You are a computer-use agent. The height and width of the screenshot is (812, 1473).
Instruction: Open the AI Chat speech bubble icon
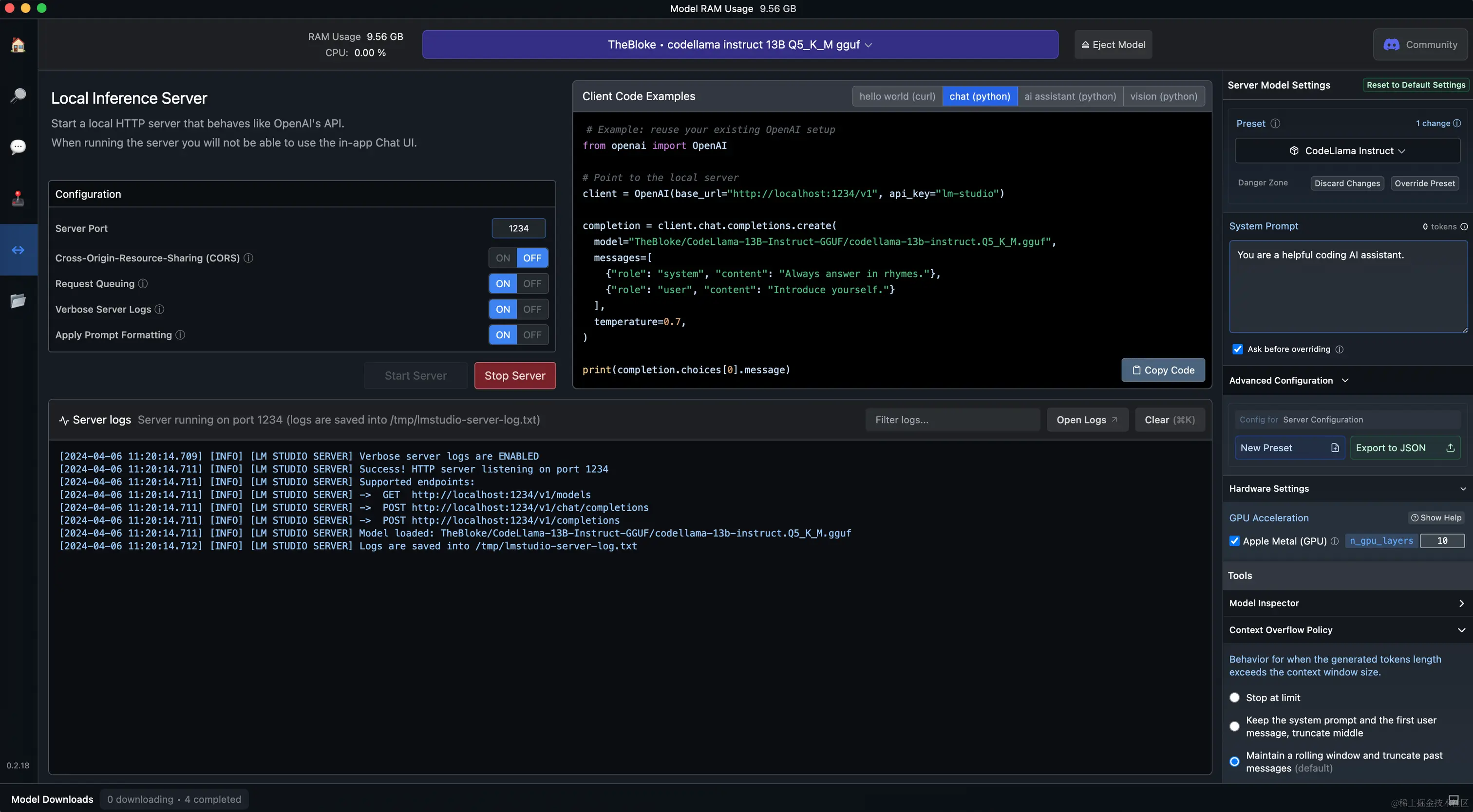19,147
